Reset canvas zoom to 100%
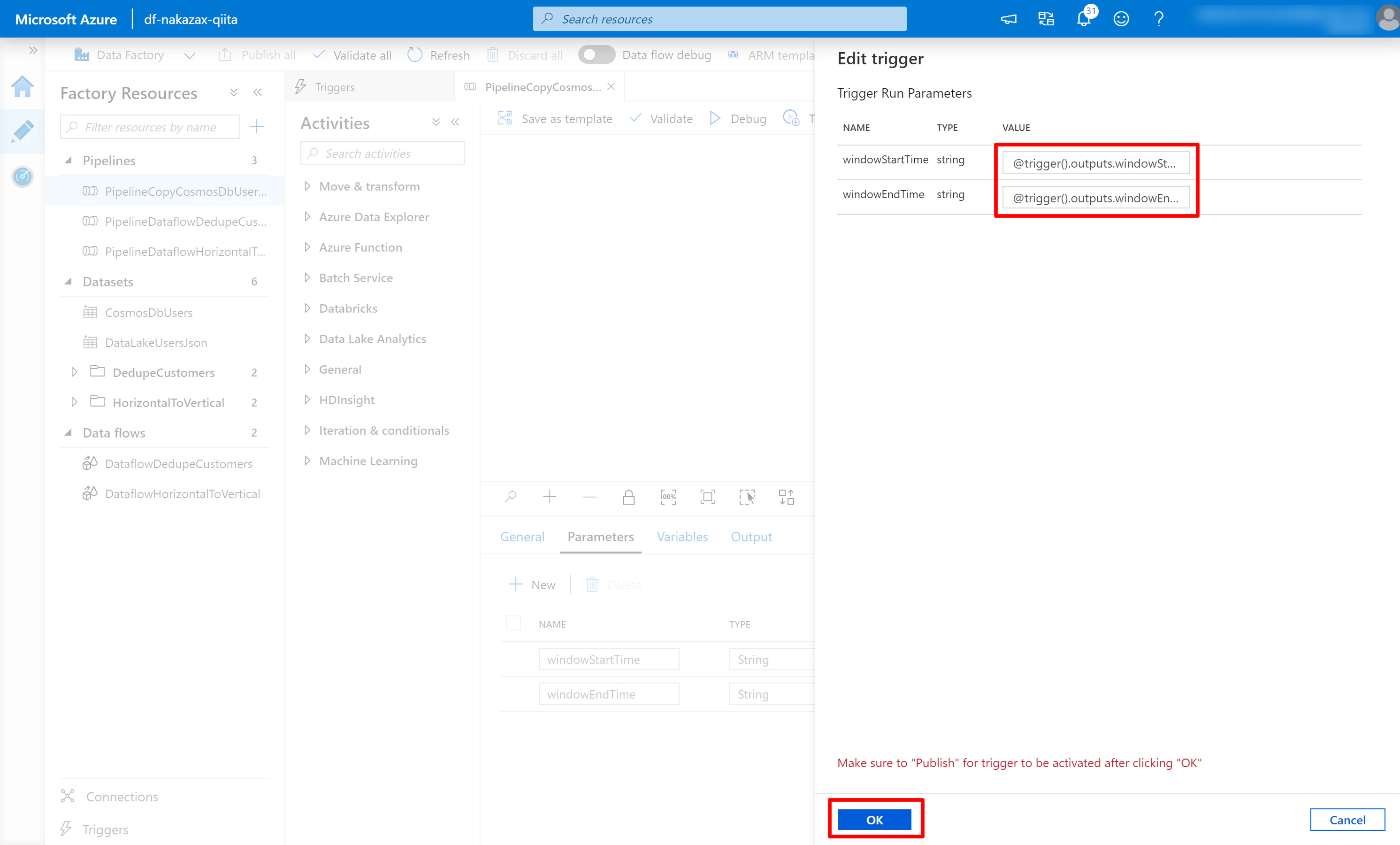Viewport: 1400px width, 845px height. click(x=668, y=497)
